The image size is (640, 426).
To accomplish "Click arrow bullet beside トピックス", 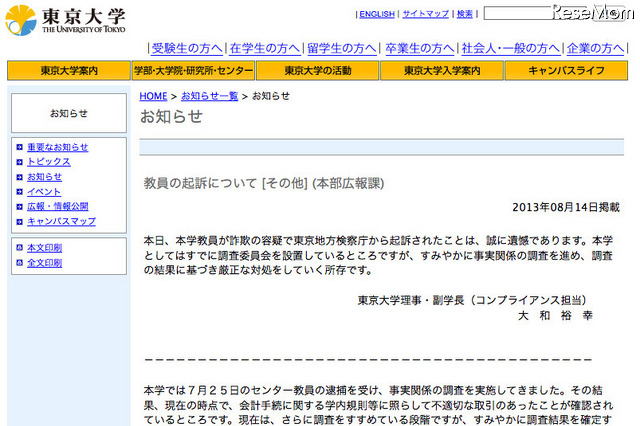I will point(19,162).
